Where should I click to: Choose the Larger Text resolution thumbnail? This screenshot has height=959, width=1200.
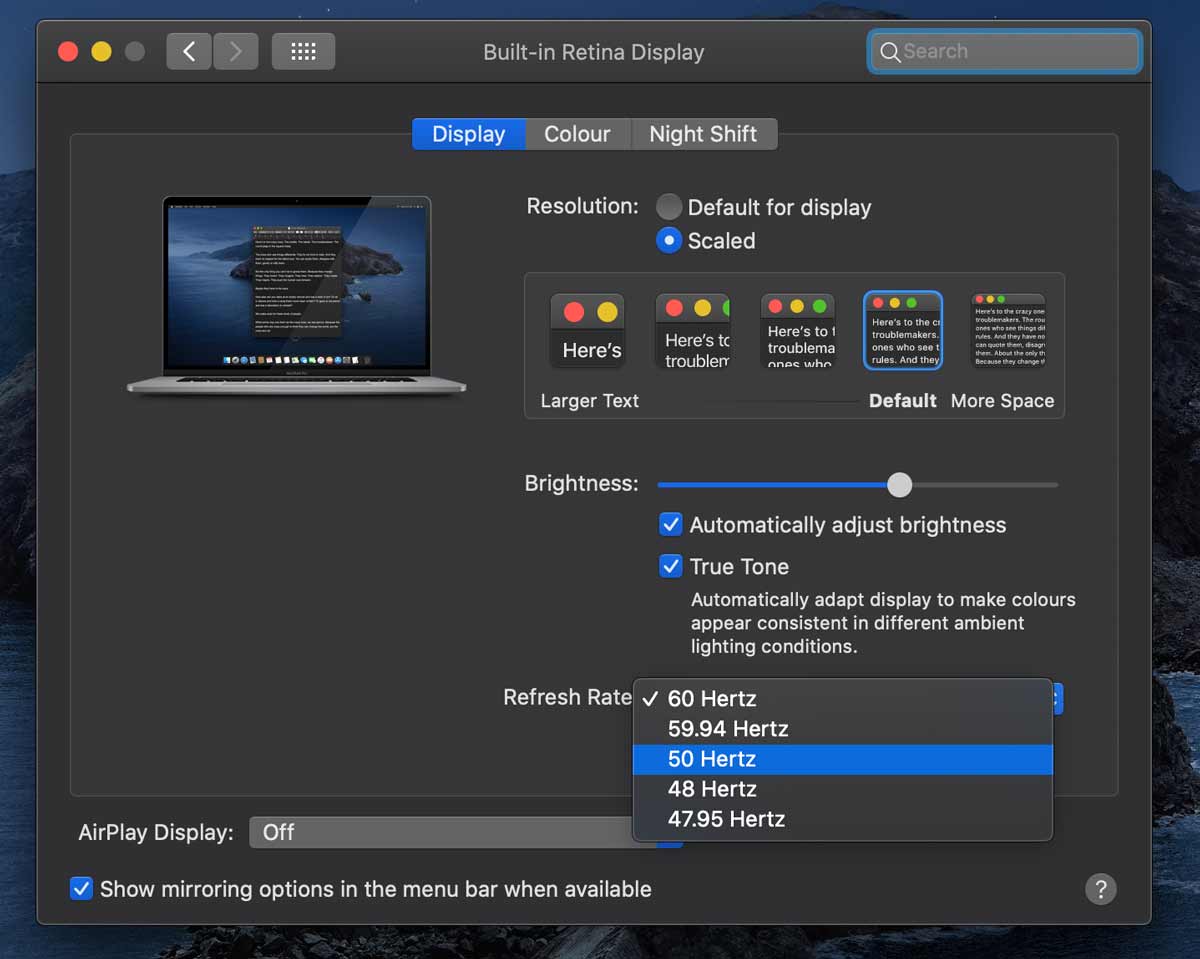[587, 331]
